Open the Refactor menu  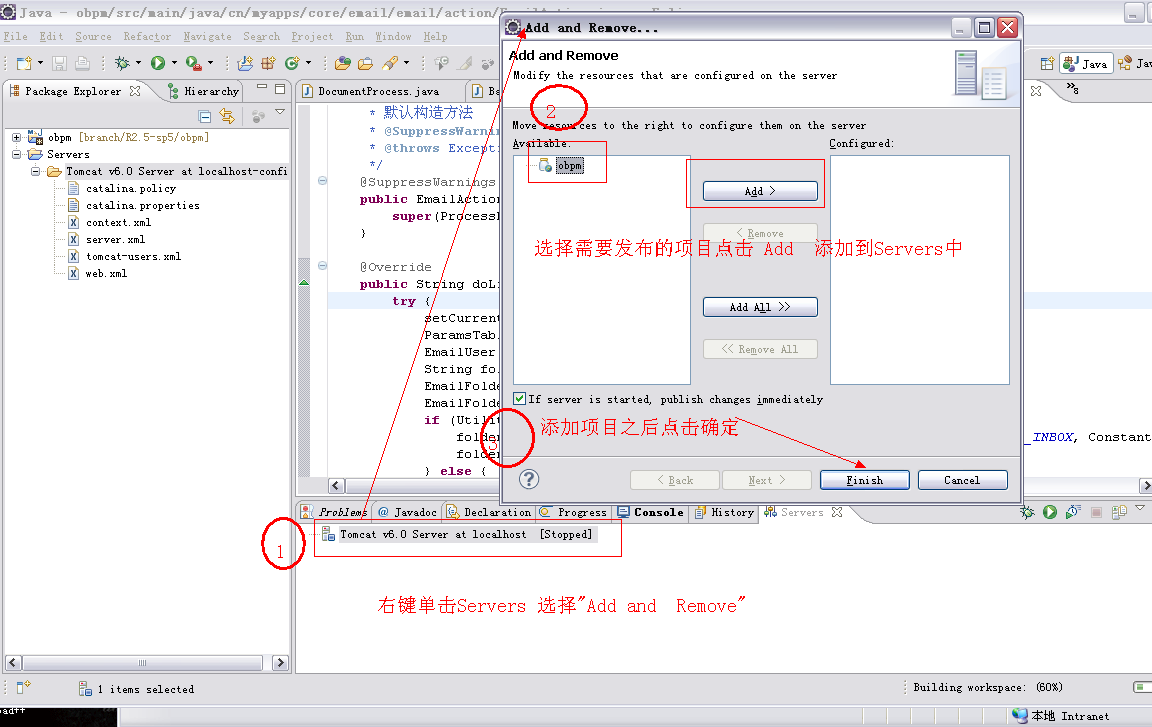click(x=147, y=36)
